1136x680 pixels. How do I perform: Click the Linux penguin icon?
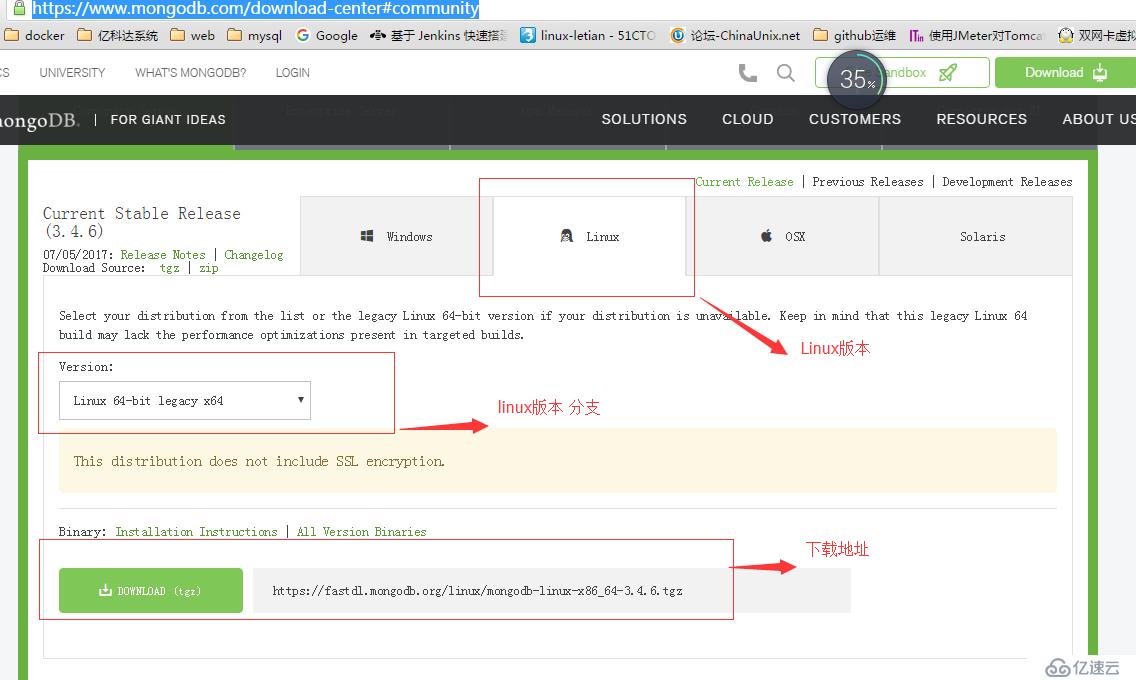coord(567,236)
